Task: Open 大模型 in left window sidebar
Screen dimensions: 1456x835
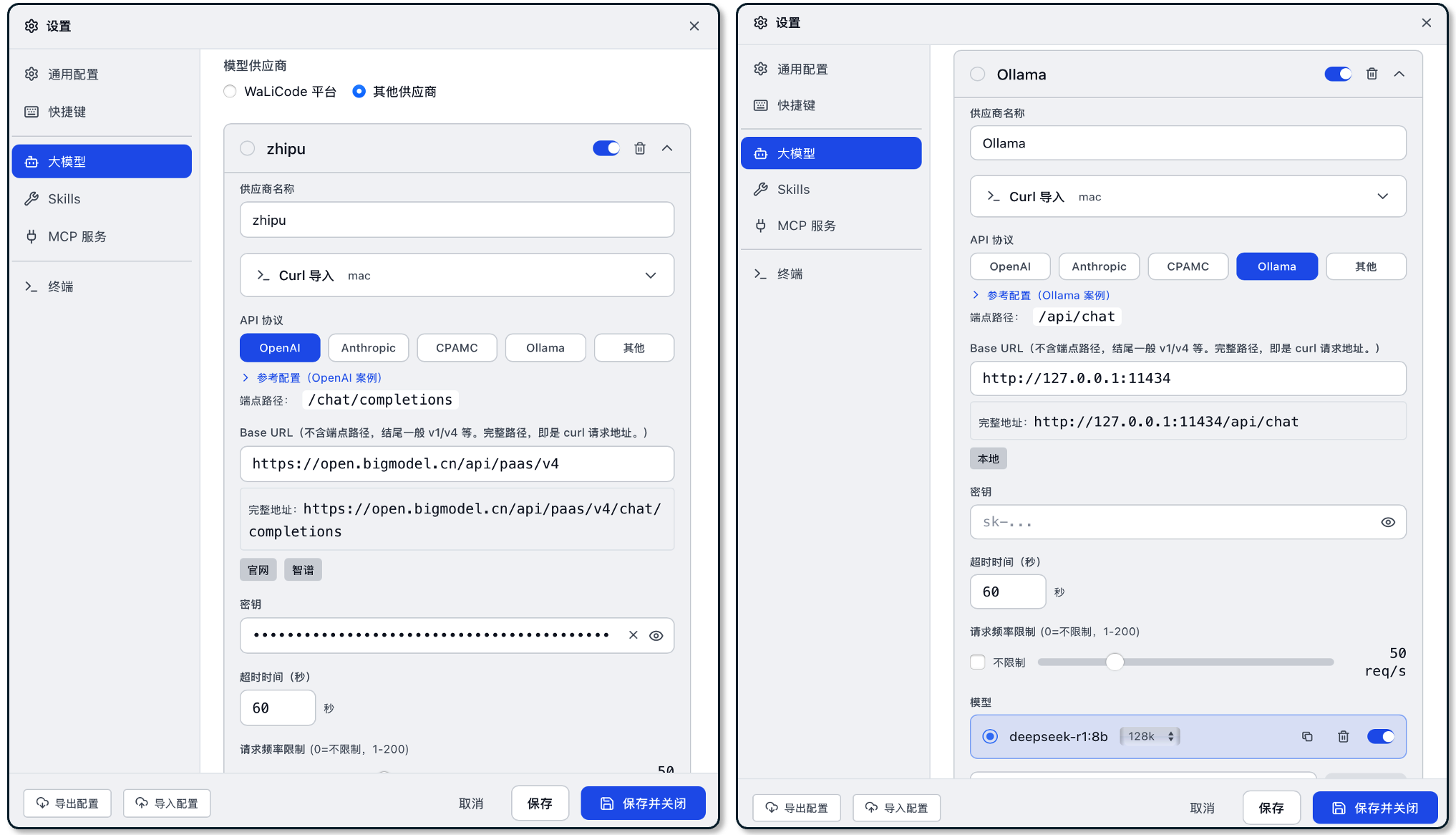Action: pyautogui.click(x=102, y=162)
